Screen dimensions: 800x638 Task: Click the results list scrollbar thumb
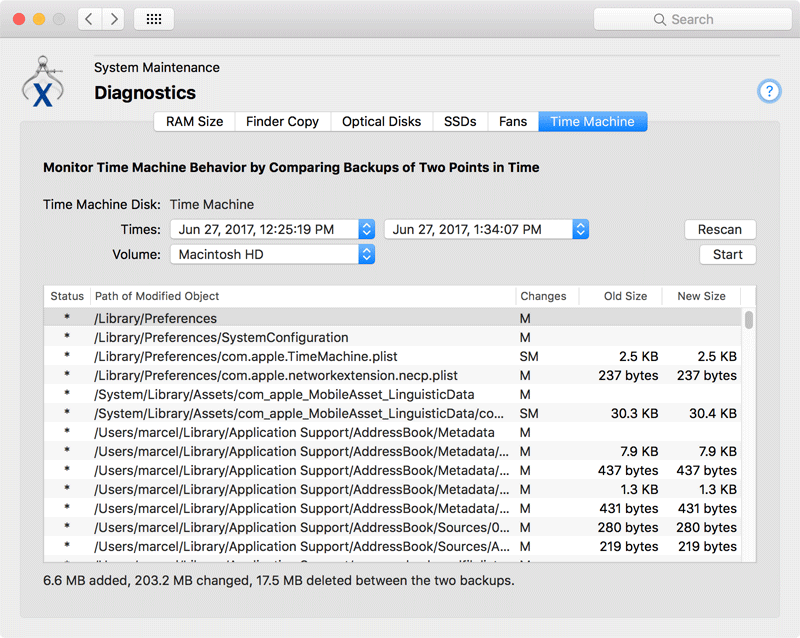tap(748, 320)
